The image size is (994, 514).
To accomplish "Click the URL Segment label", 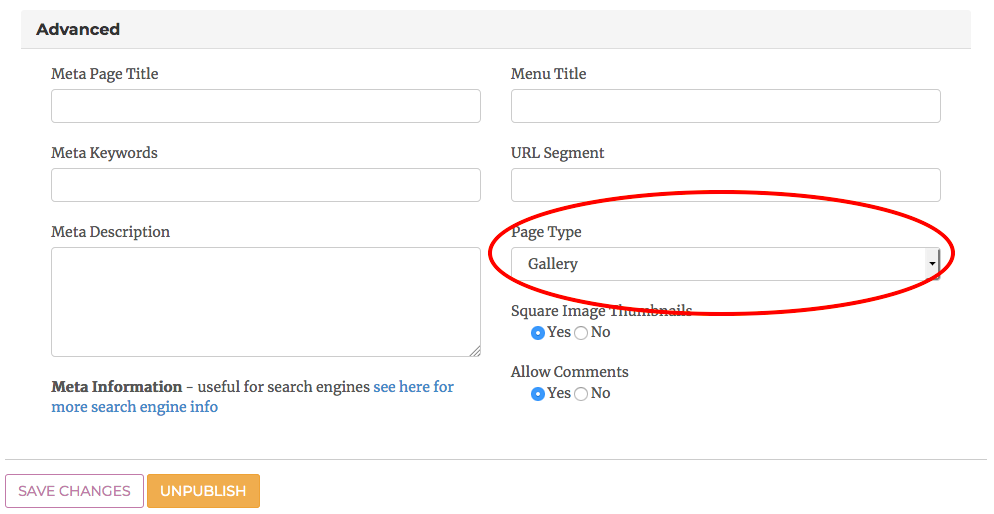I will pyautogui.click(x=557, y=153).
